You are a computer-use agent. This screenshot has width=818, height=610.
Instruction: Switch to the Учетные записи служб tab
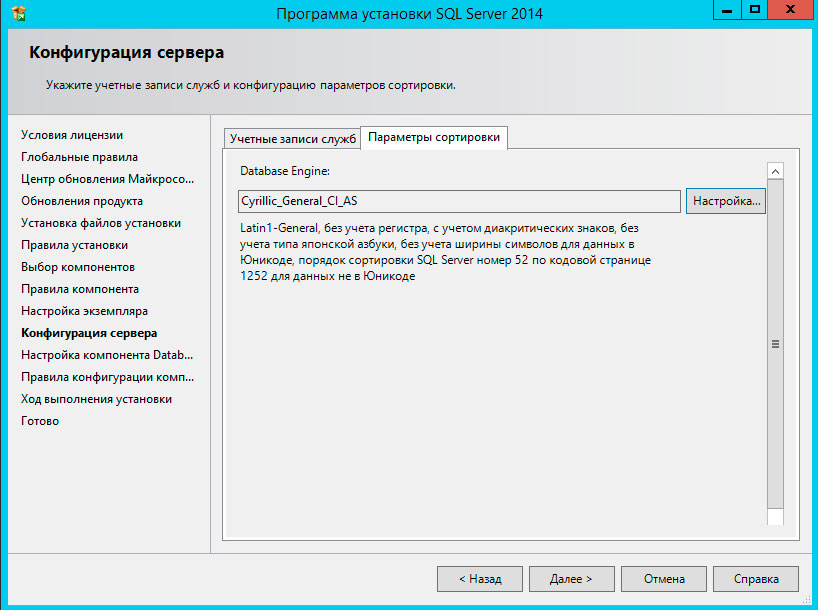click(x=293, y=139)
